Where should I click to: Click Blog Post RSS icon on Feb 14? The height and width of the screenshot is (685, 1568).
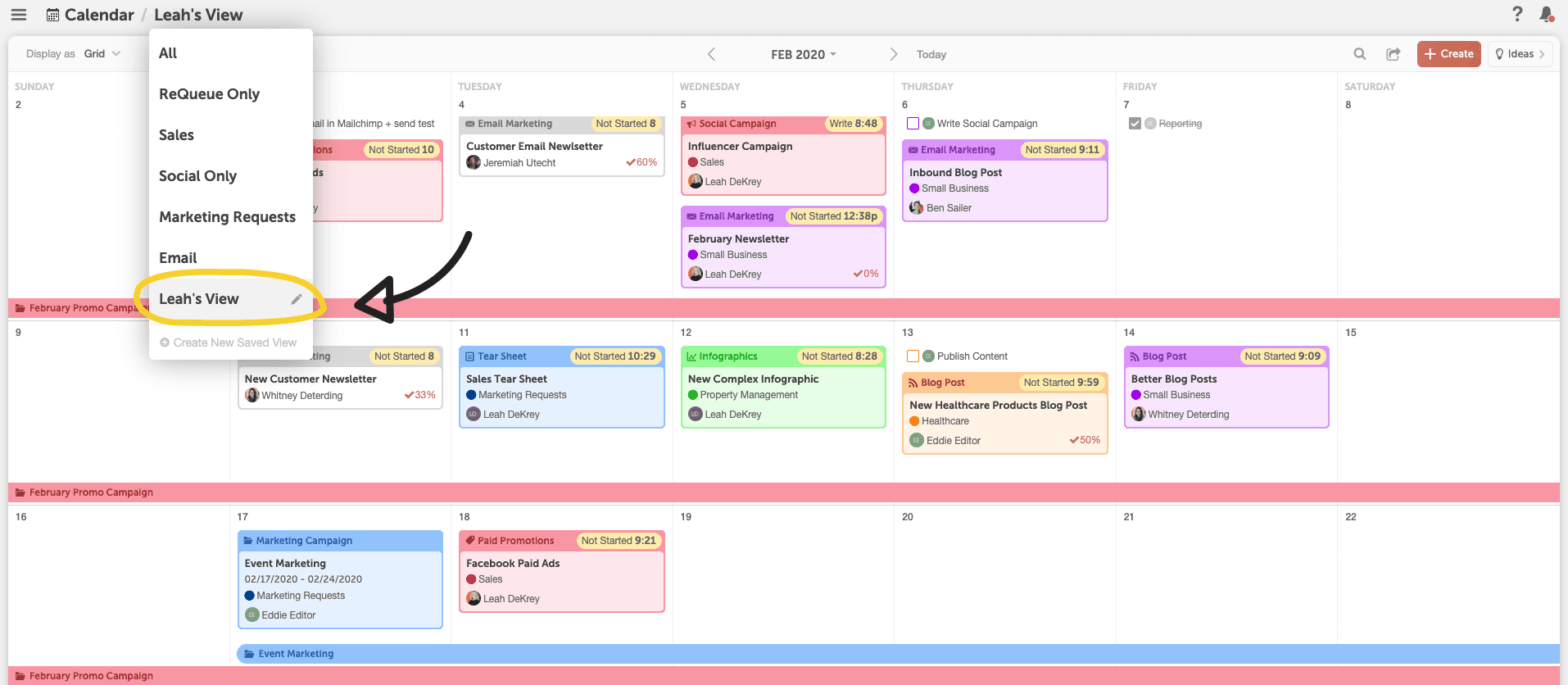coord(1135,356)
